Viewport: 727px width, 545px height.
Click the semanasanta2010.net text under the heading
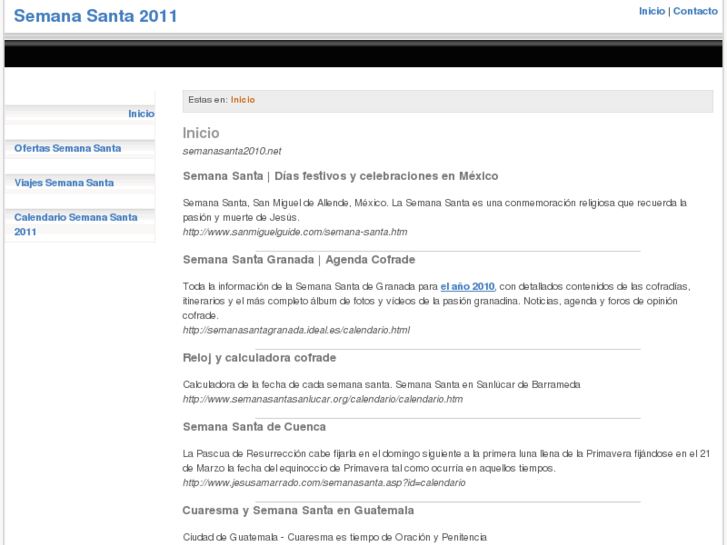coord(232,151)
